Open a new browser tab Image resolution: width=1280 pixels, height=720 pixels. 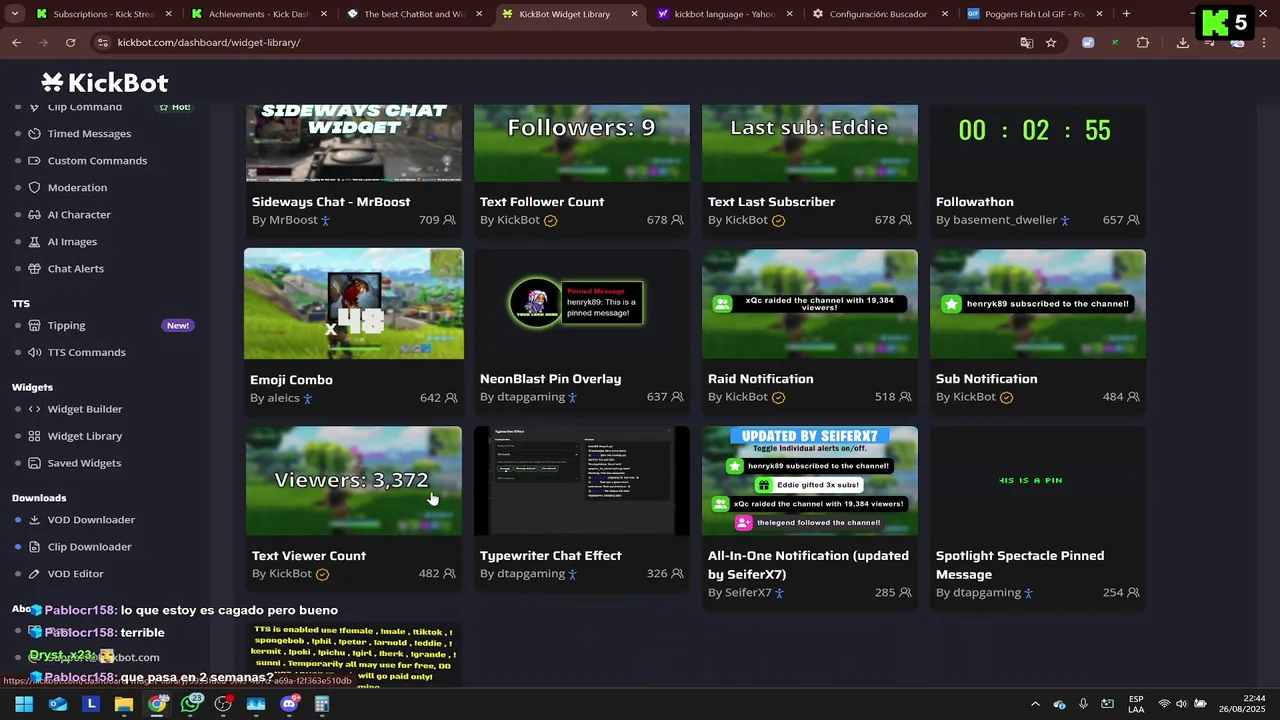coord(1126,14)
